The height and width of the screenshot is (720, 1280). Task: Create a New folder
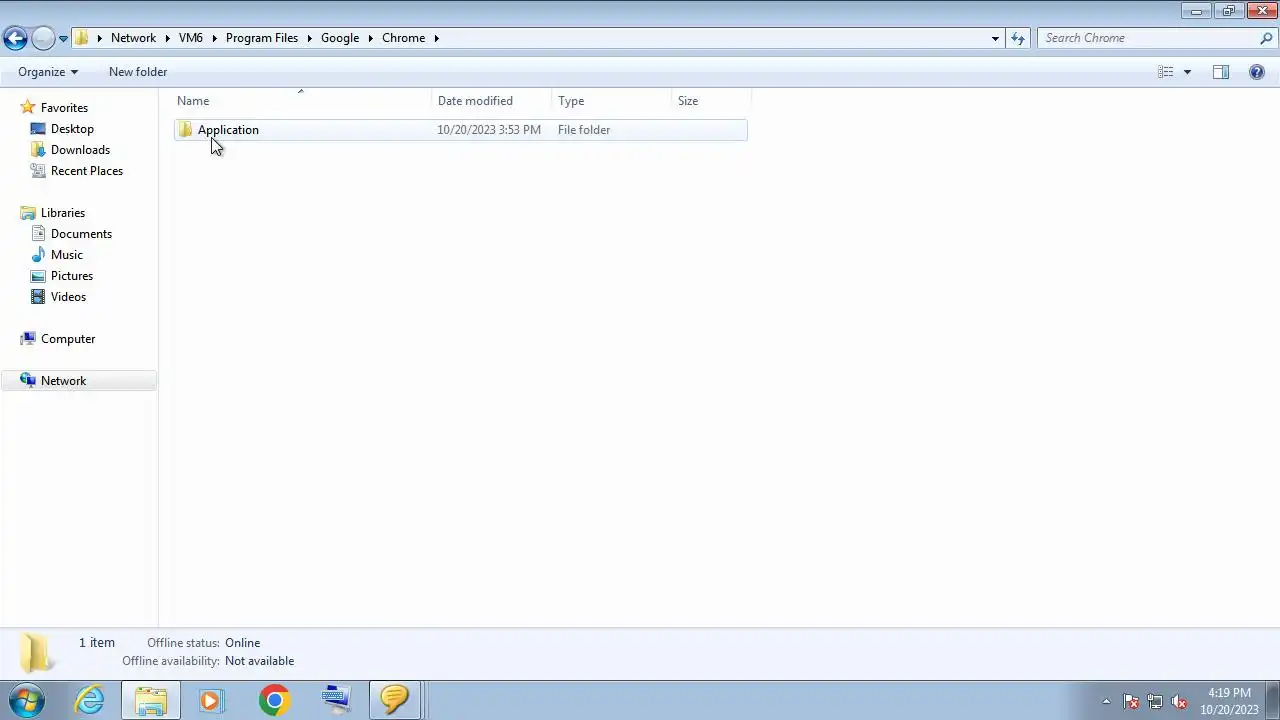coord(138,72)
